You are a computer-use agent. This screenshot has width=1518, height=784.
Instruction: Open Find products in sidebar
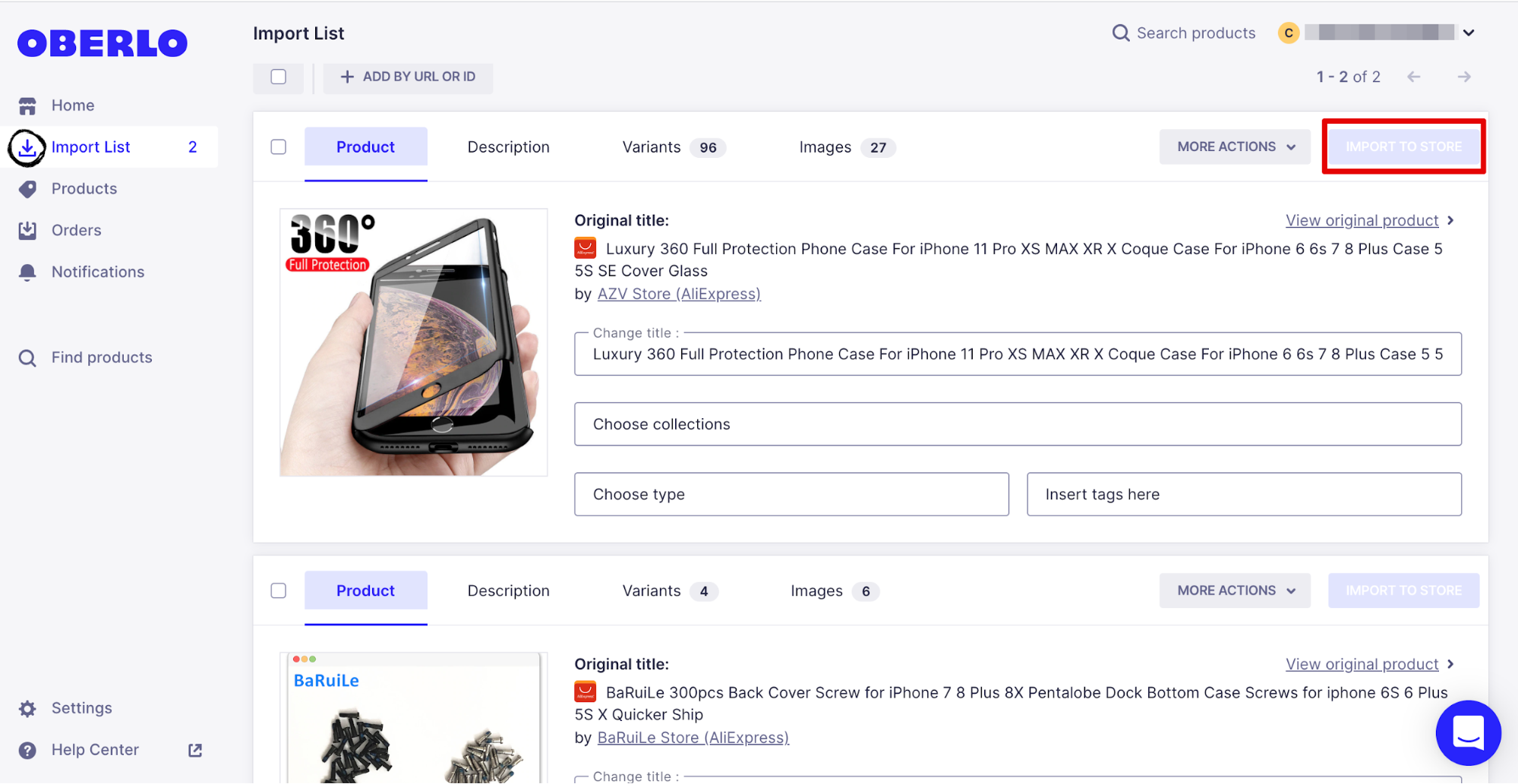(102, 358)
